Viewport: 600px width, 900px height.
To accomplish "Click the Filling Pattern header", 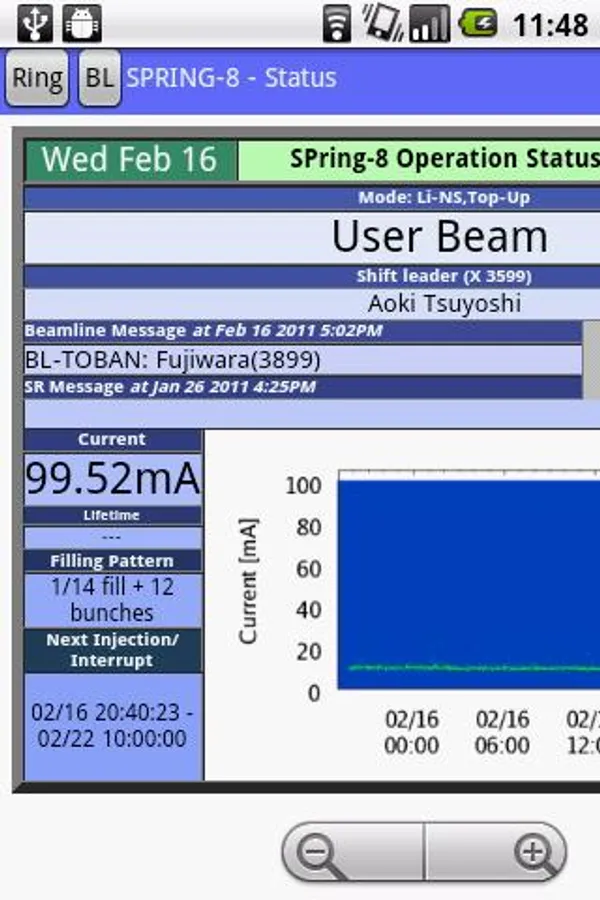I will point(113,561).
